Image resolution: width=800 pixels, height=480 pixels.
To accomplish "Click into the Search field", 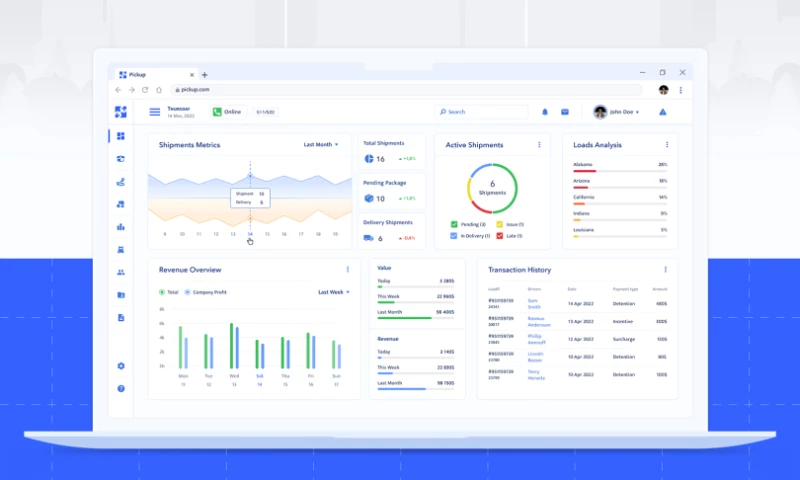I will (485, 112).
